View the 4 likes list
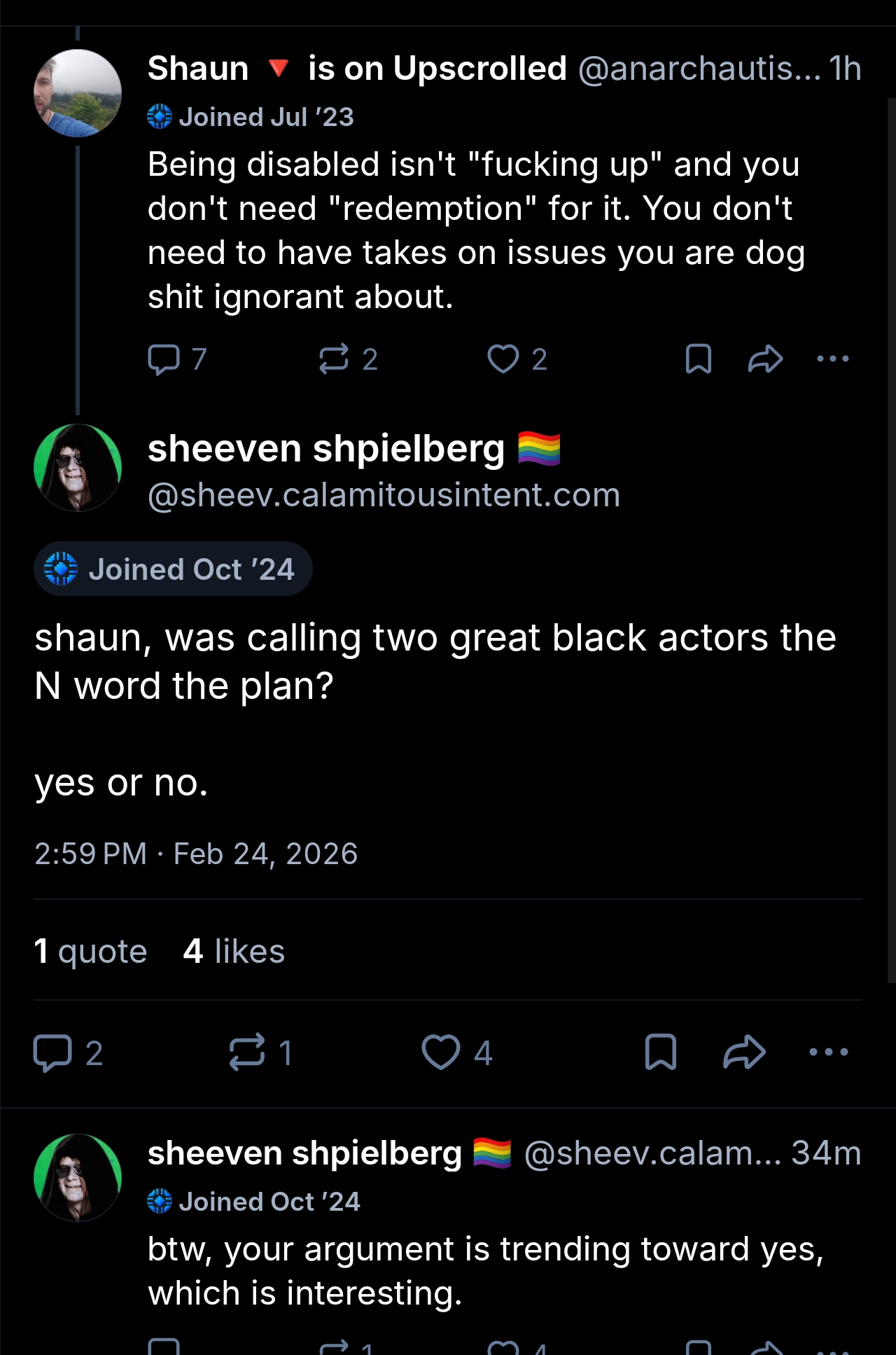The image size is (896, 1355). pos(234,952)
